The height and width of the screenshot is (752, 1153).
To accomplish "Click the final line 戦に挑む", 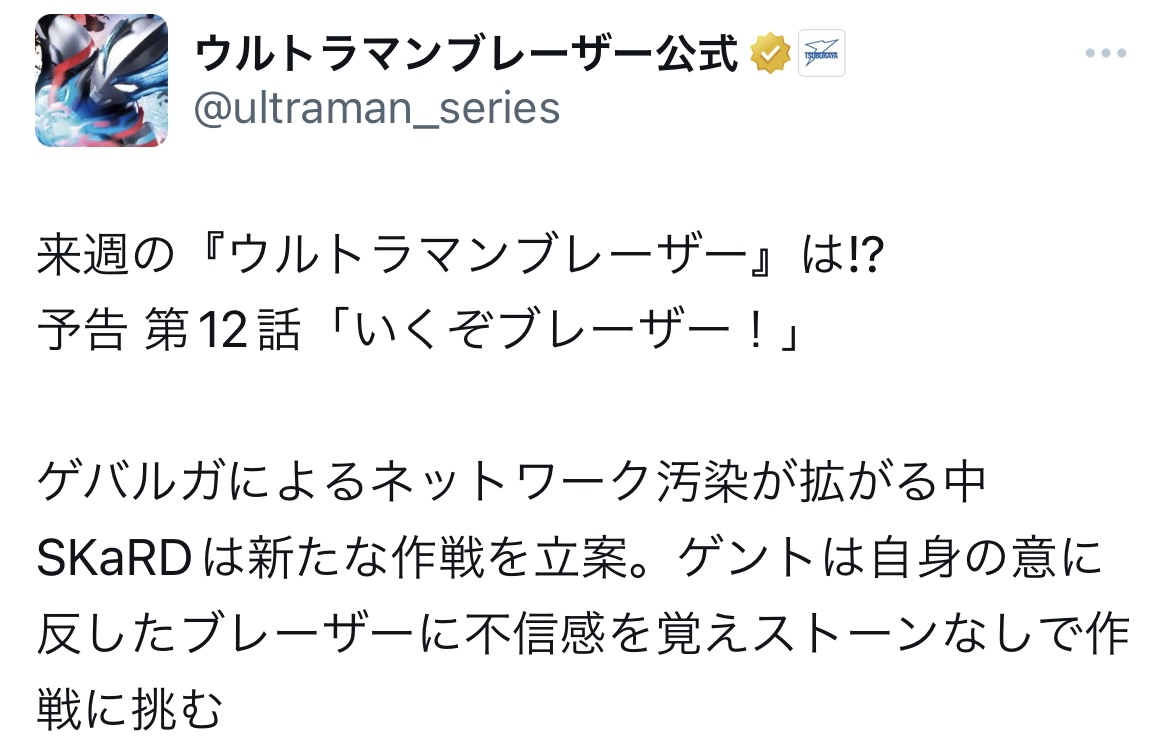I will (130, 709).
